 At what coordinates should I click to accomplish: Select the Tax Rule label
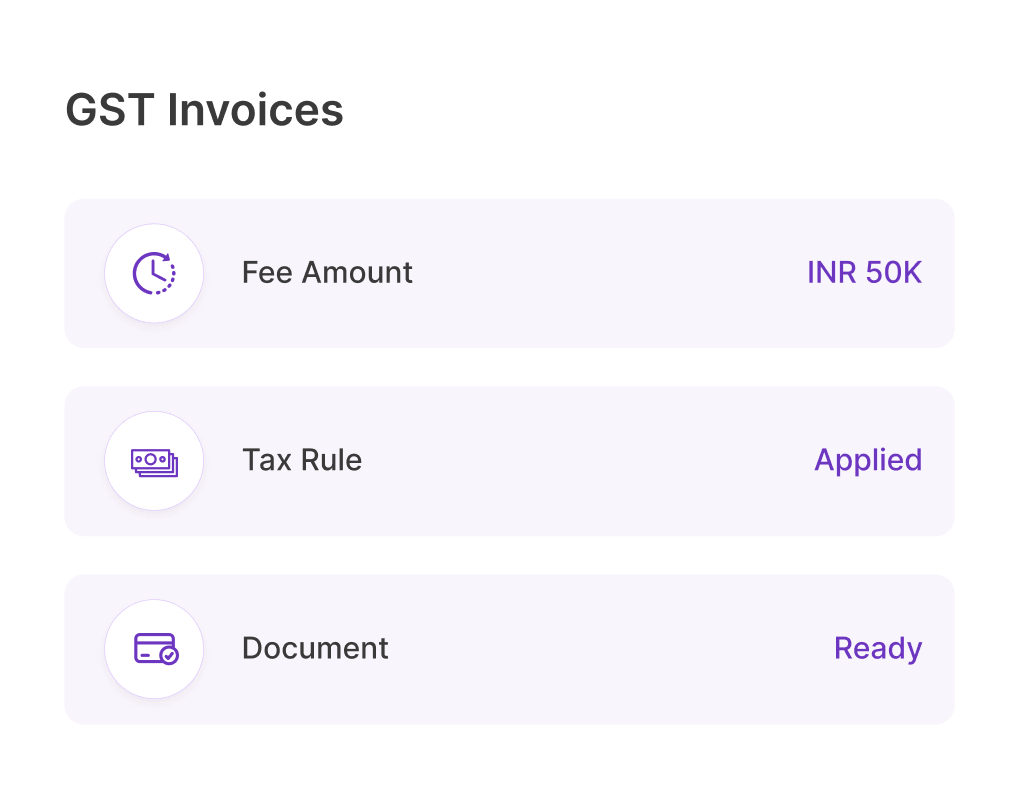point(302,460)
